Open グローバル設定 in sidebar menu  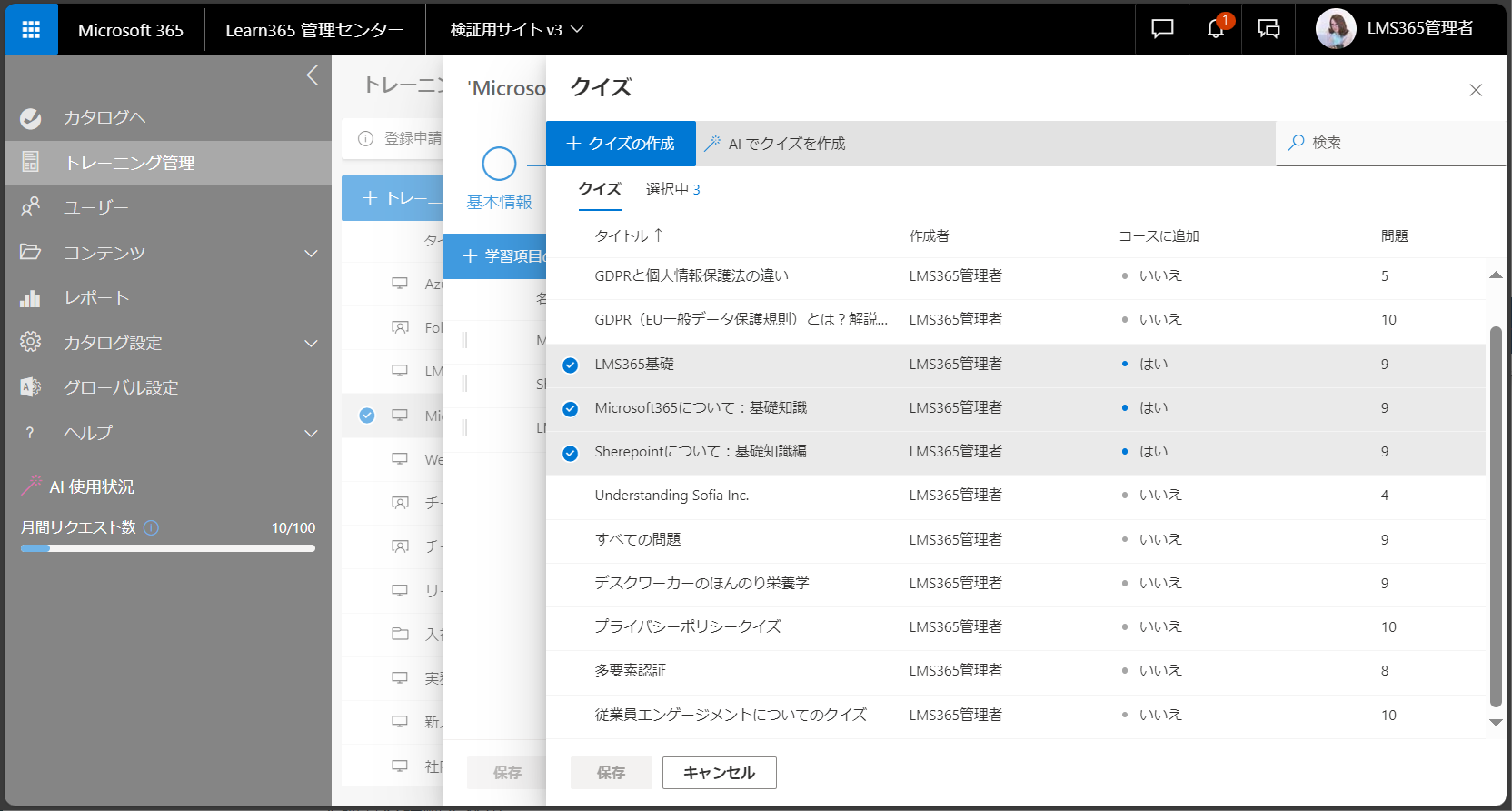[168, 387]
